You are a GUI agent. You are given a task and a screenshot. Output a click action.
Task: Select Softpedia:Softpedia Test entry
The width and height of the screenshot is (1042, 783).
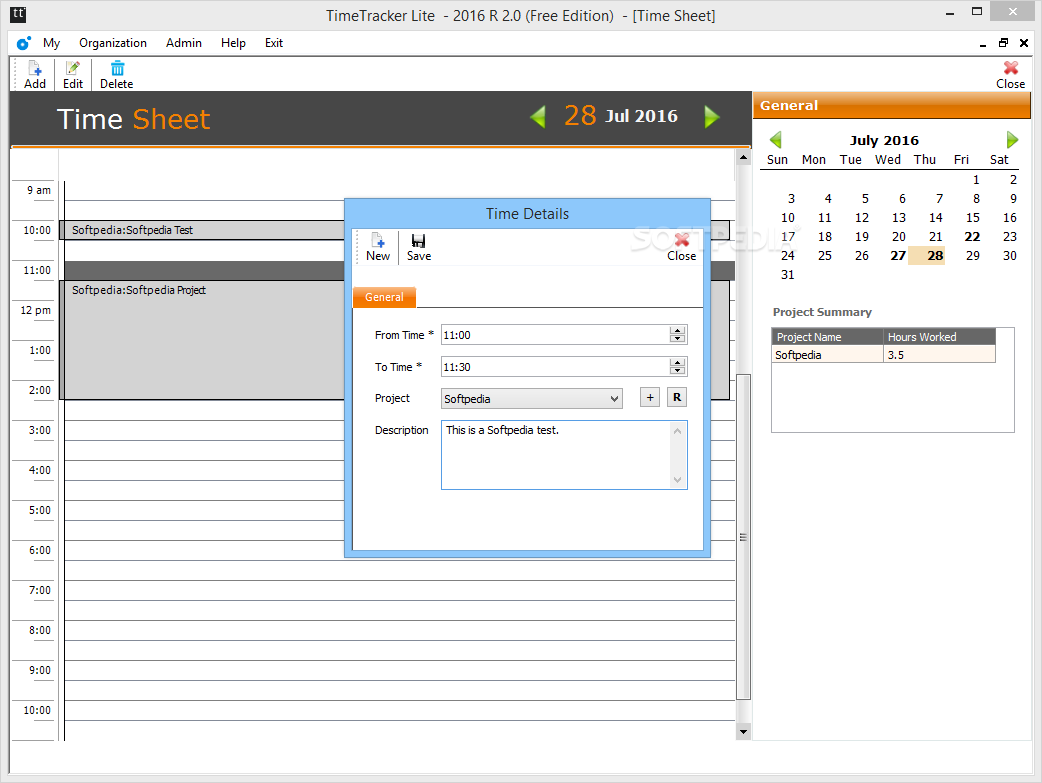point(202,230)
